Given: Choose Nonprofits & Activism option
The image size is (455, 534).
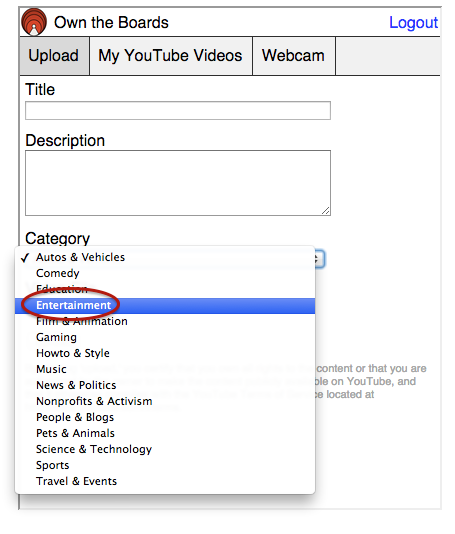Looking at the screenshot, I should 165,401.
